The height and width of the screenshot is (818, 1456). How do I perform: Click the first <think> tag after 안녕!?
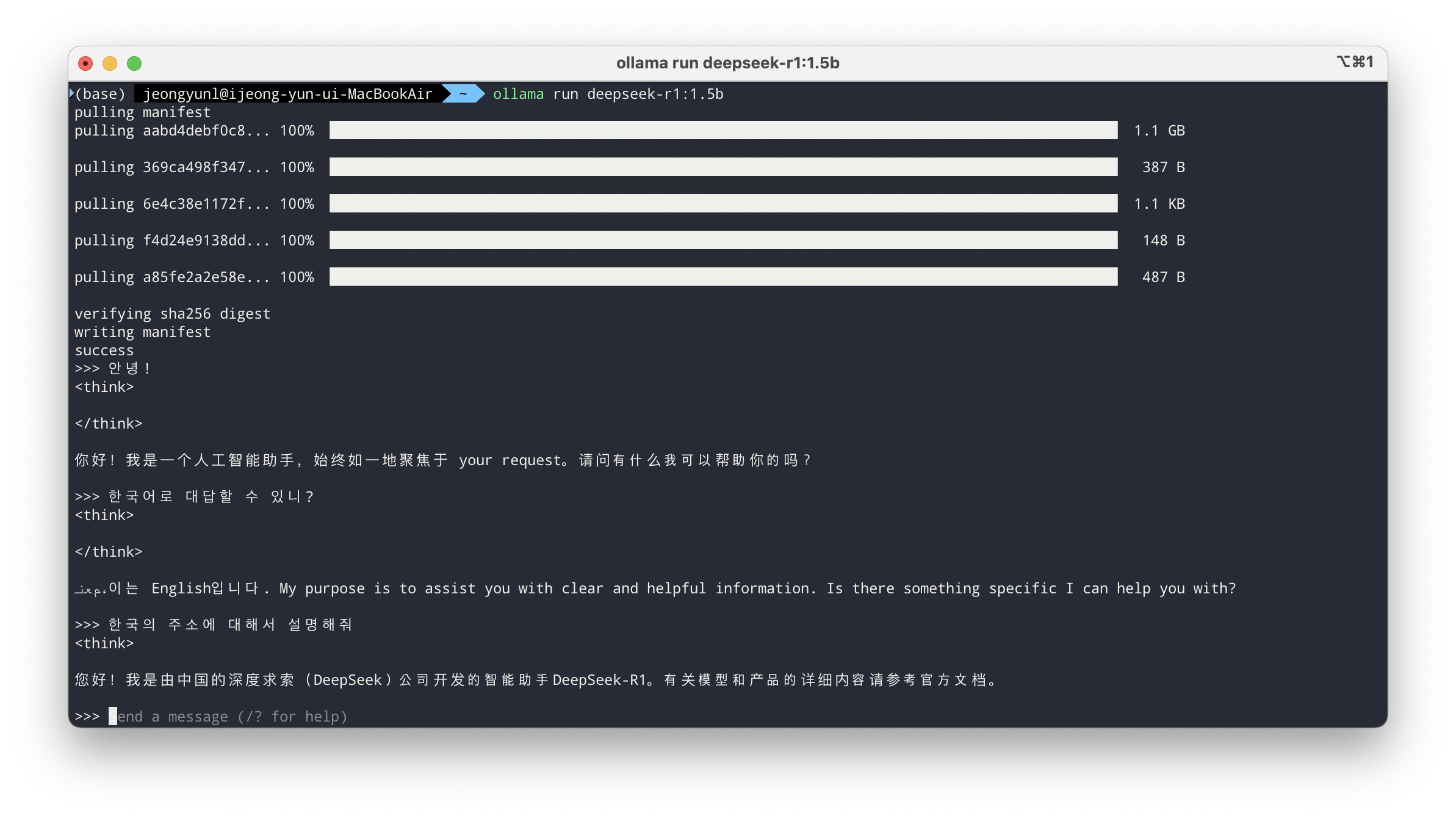coord(104,387)
